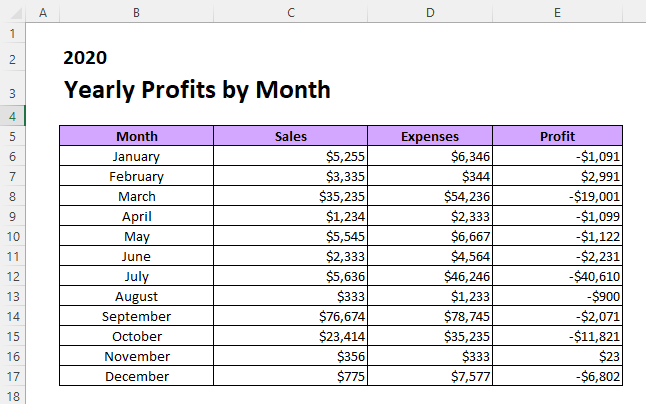The image size is (646, 404).
Task: Select June expenses value $4,564
Action: 430,256
